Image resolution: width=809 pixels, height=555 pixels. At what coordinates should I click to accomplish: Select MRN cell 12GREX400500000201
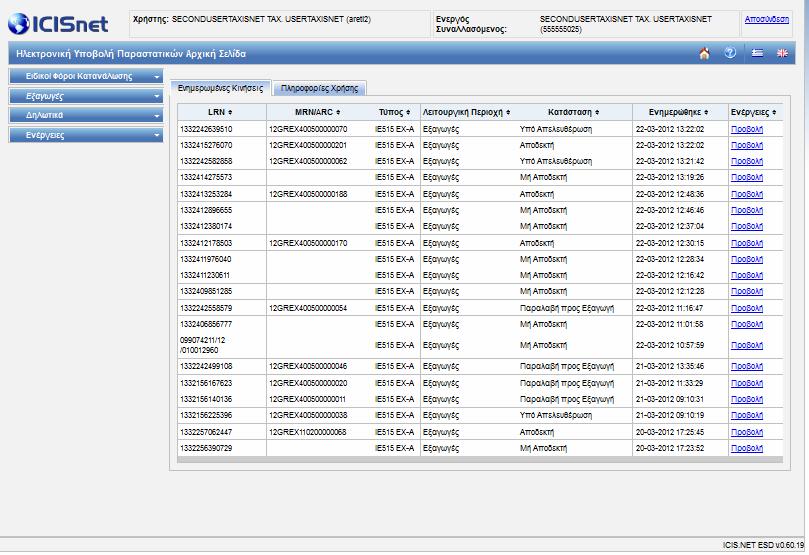click(308, 145)
